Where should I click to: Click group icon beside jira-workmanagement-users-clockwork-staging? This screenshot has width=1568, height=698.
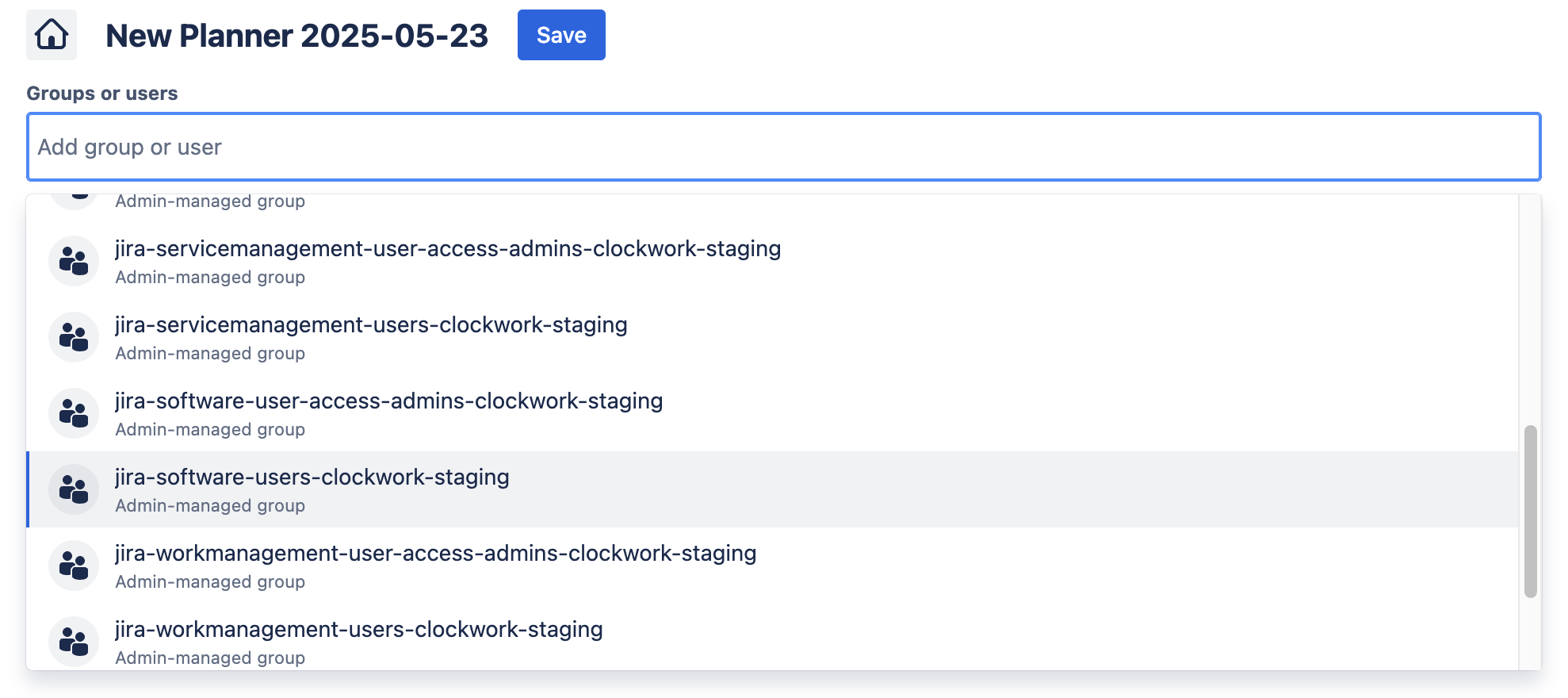pyautogui.click(x=74, y=642)
